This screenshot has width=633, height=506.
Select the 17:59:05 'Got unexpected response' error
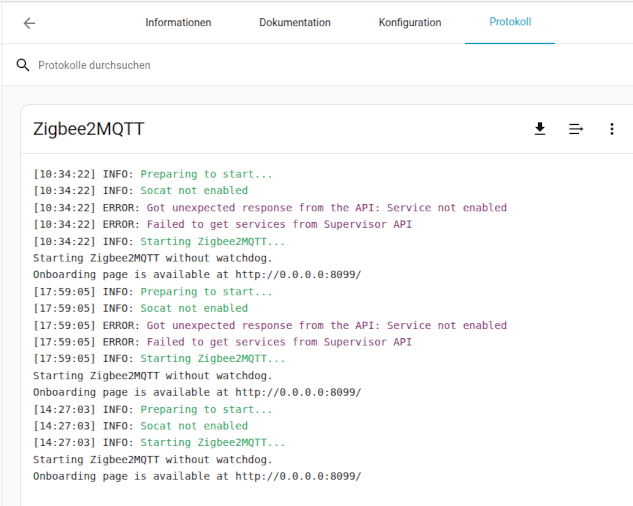[x=269, y=325]
